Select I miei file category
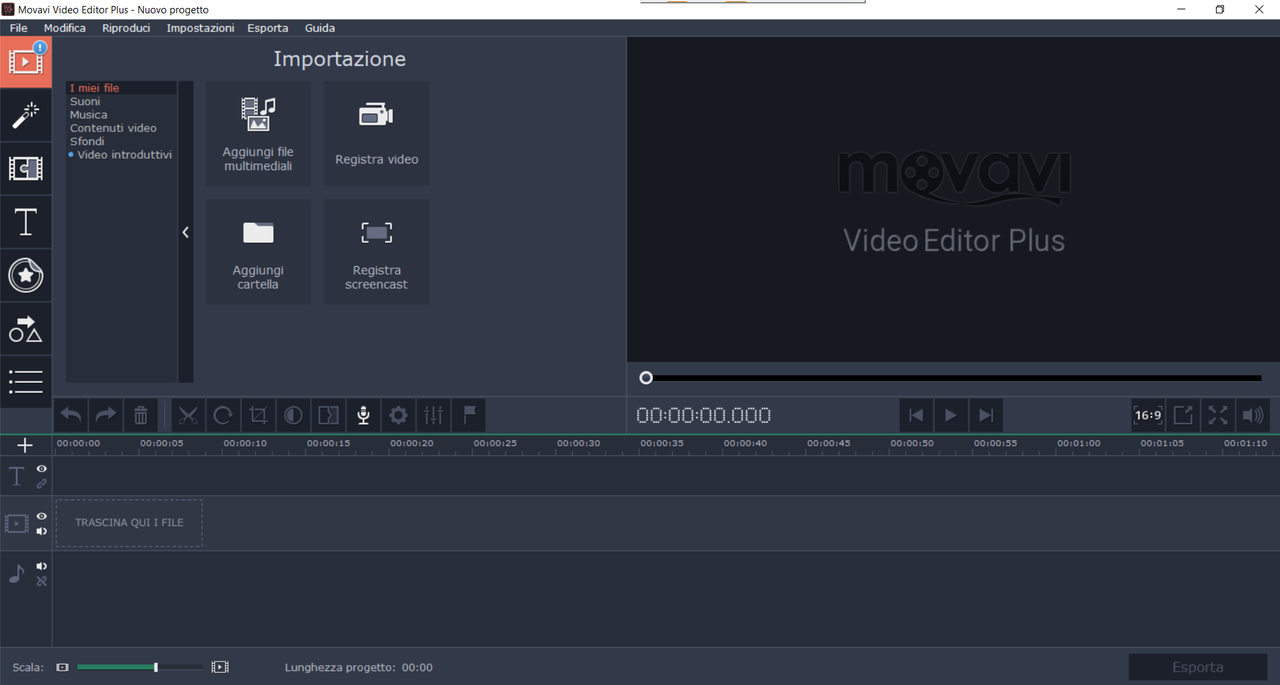Viewport: 1280px width, 685px height. coord(121,88)
